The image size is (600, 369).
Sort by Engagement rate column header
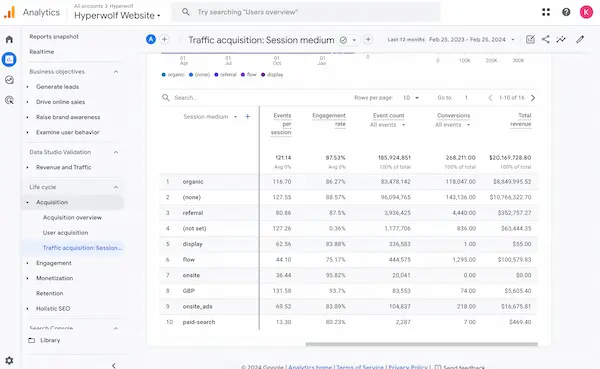point(329,120)
